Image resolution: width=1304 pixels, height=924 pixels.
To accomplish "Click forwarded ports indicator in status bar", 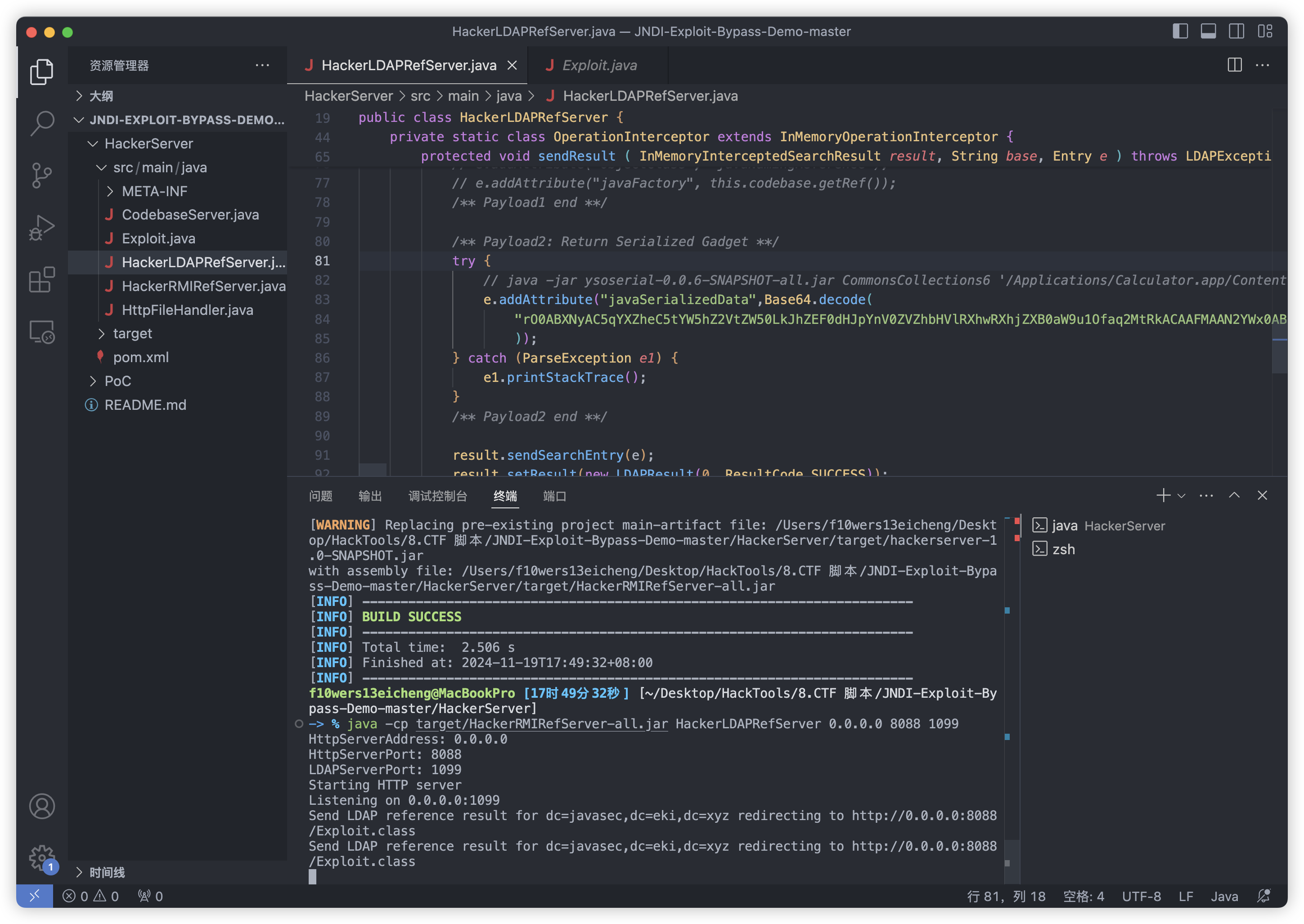I will coord(150,896).
